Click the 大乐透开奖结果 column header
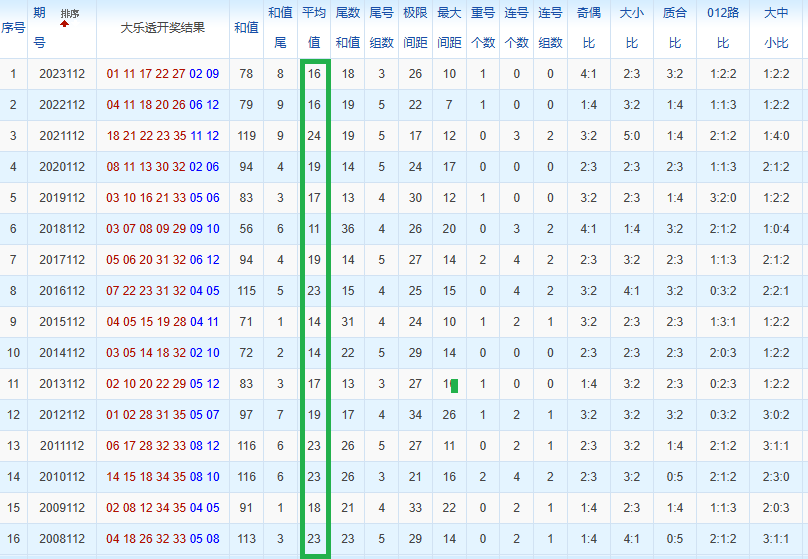 click(x=162, y=27)
